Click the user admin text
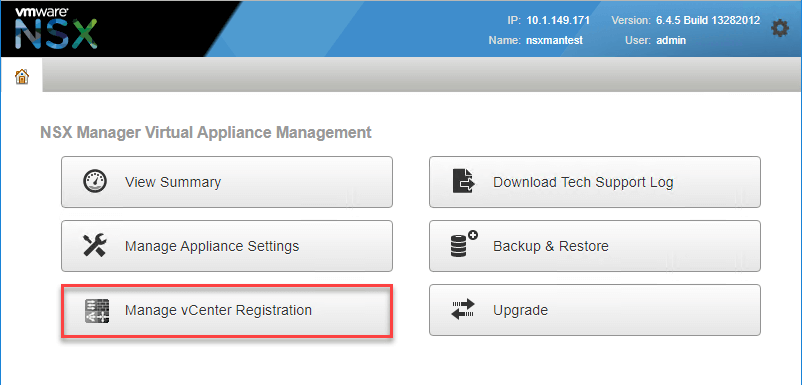Viewport: 802px width, 385px height. tap(671, 40)
